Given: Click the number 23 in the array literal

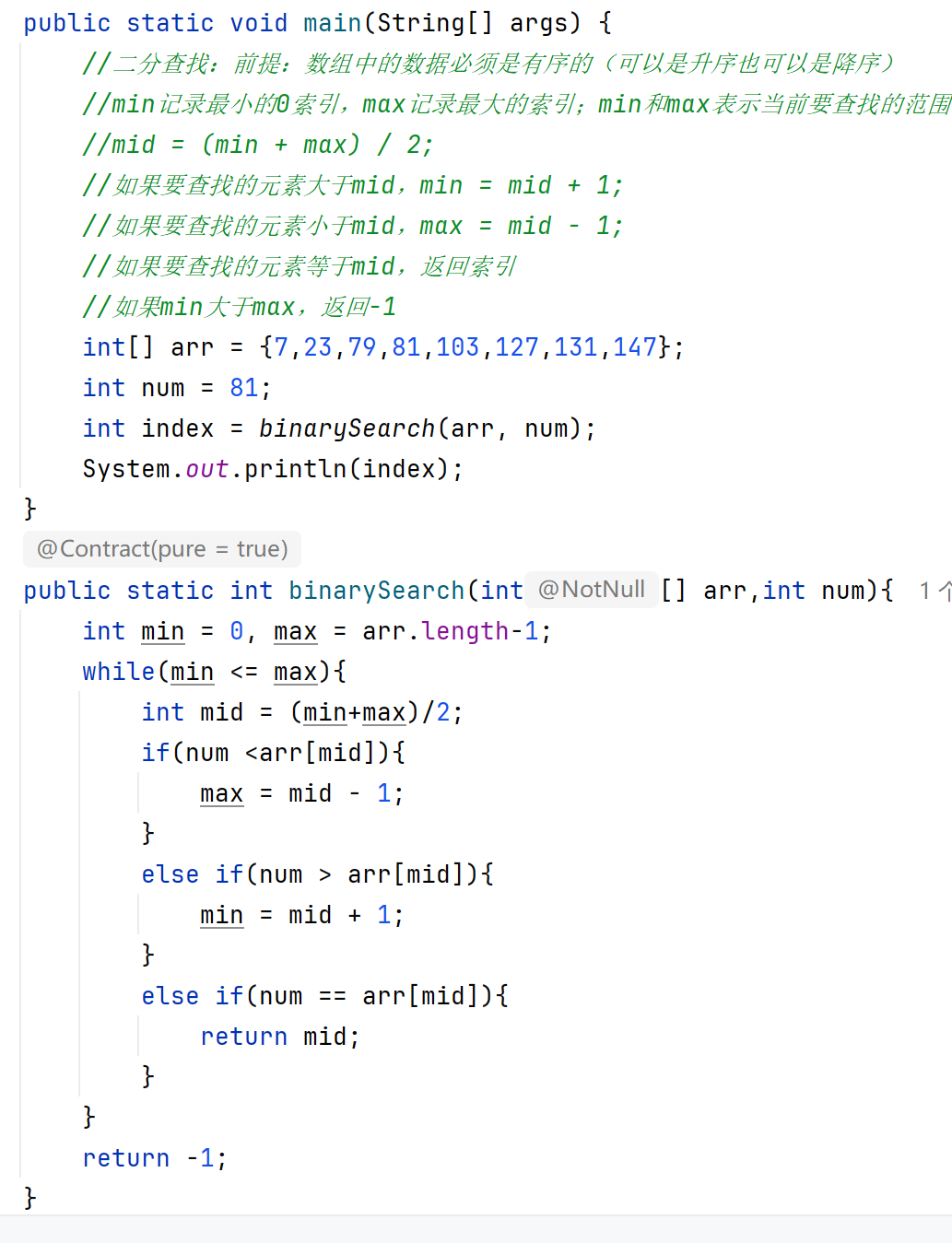Looking at the screenshot, I should (318, 347).
